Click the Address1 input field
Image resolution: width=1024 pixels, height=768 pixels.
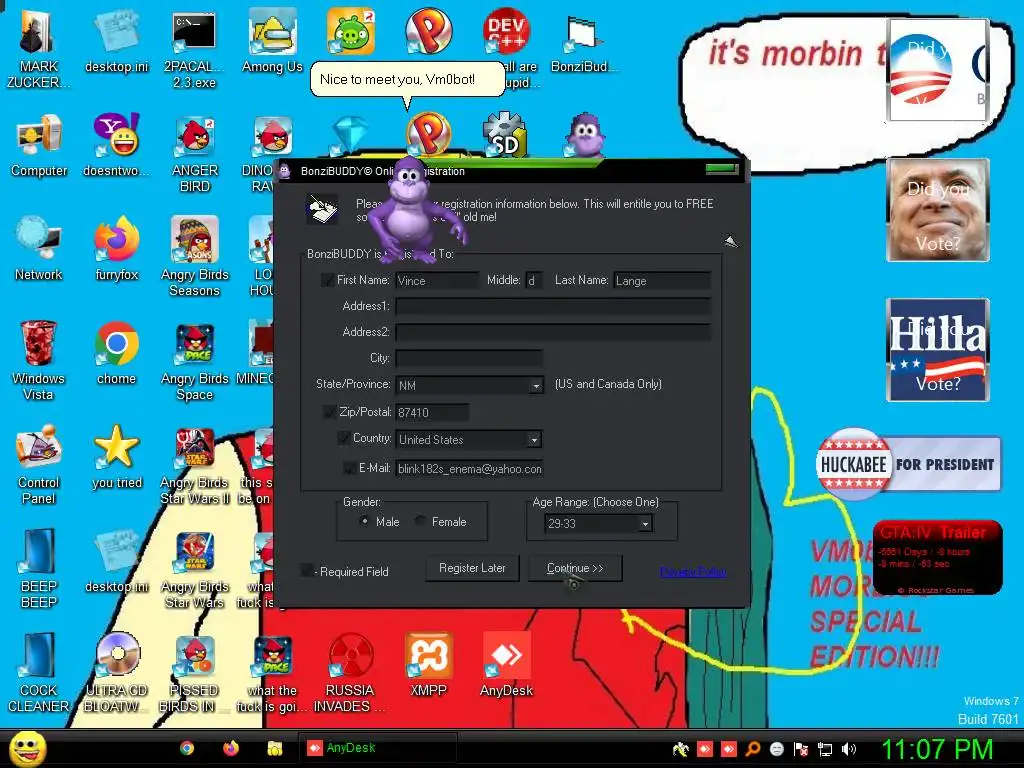[x=553, y=306]
